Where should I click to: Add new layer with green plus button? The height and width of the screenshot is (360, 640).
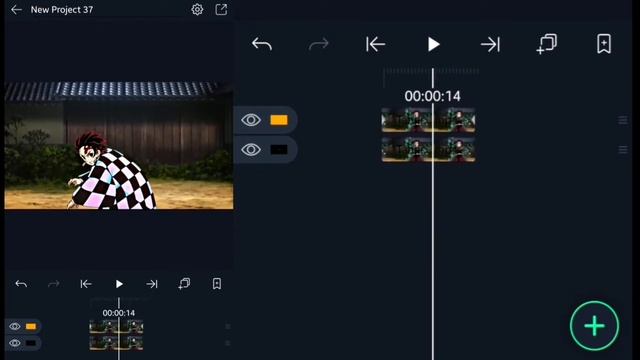[x=594, y=326]
